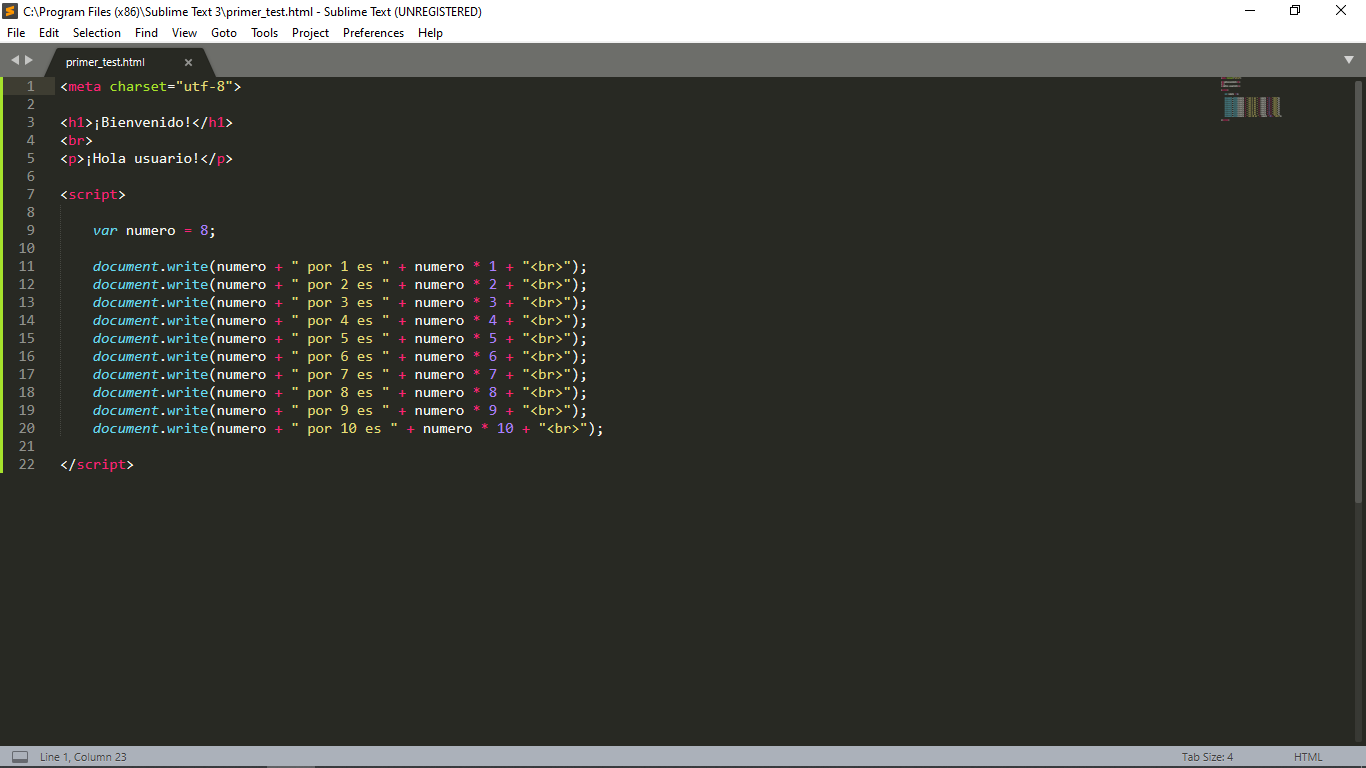The height and width of the screenshot is (768, 1366).
Task: Open the View menu
Action: (x=184, y=33)
